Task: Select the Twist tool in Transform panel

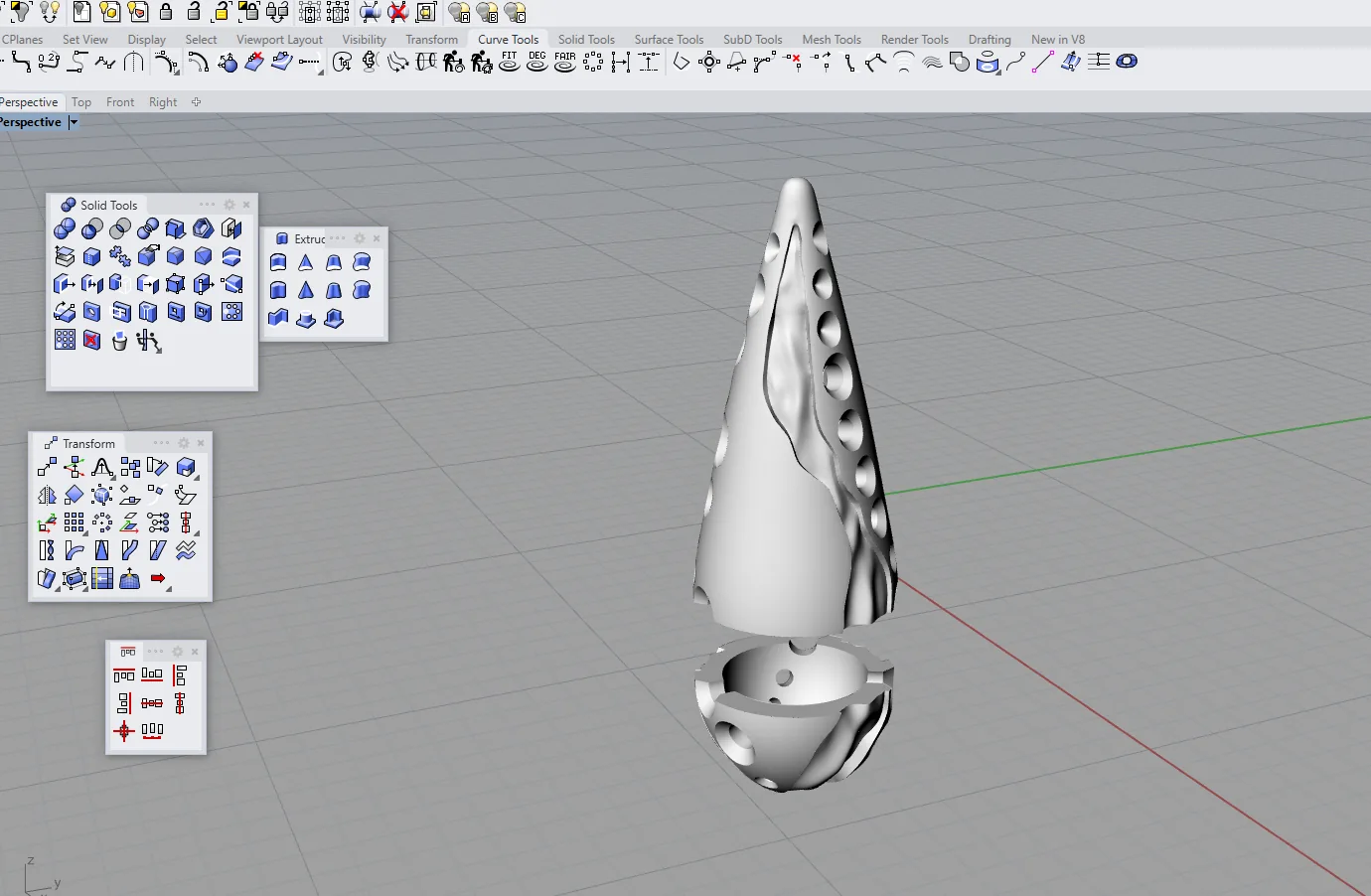Action: [x=47, y=550]
